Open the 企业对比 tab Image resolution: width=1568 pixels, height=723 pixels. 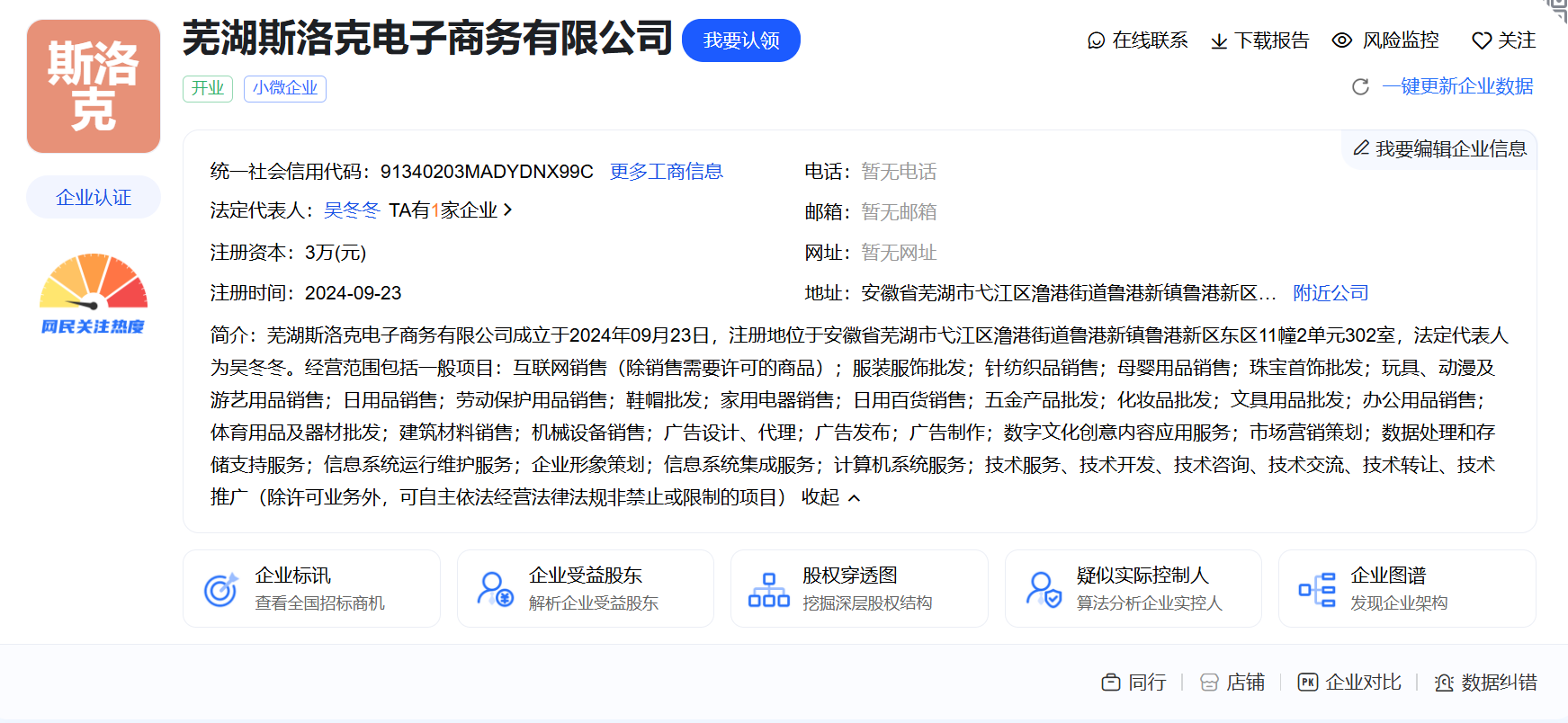click(x=1364, y=683)
